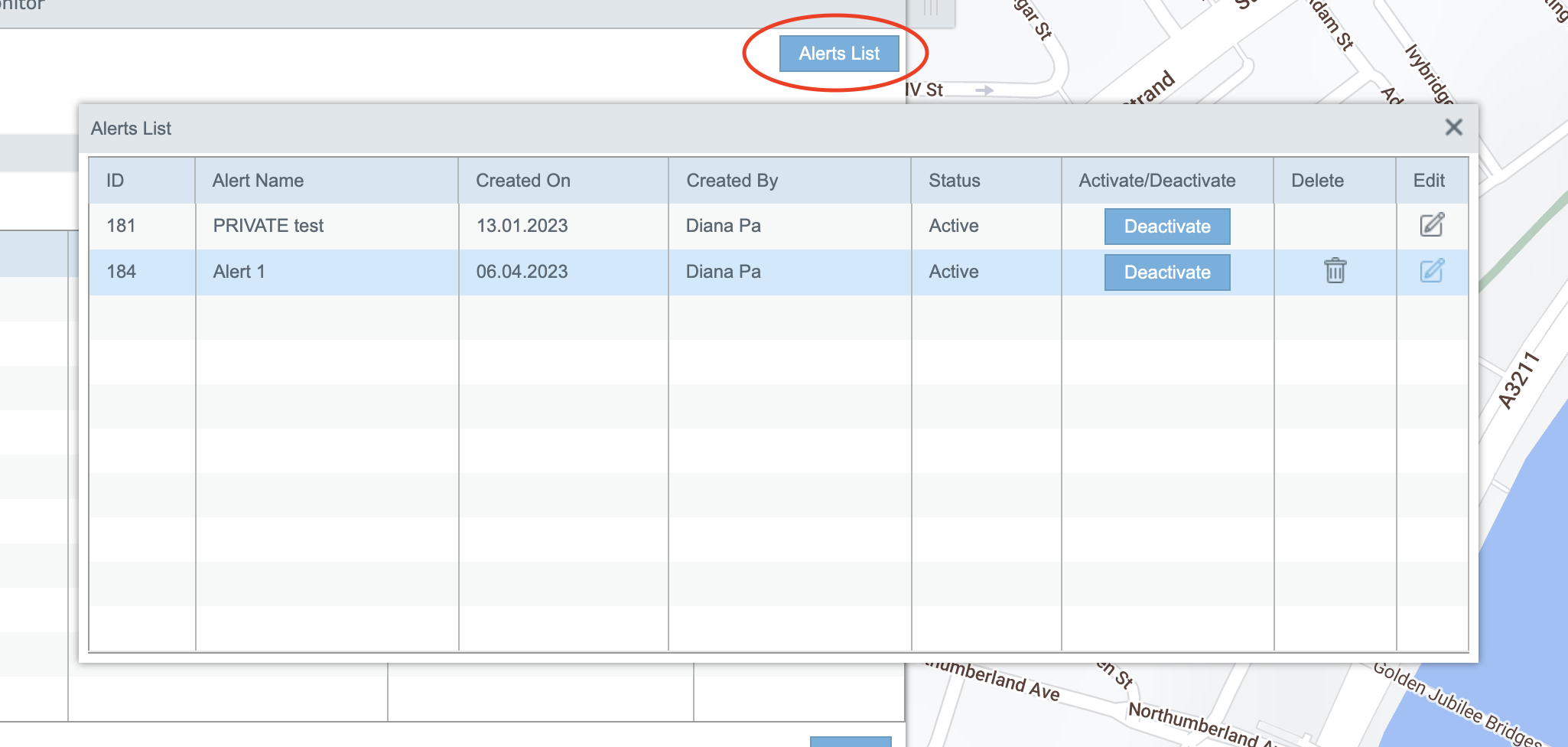
Task: Click the Status column header
Action: click(x=954, y=181)
